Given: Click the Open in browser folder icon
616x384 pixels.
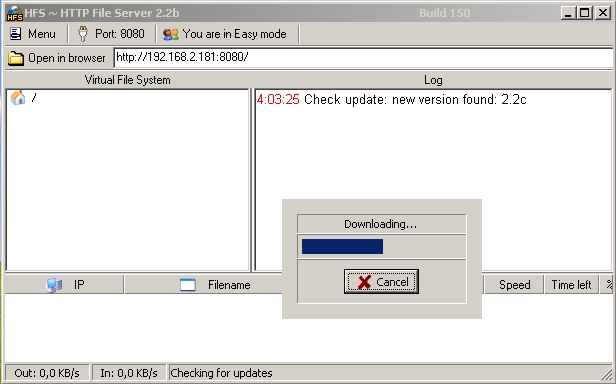Looking at the screenshot, I should [x=16, y=58].
